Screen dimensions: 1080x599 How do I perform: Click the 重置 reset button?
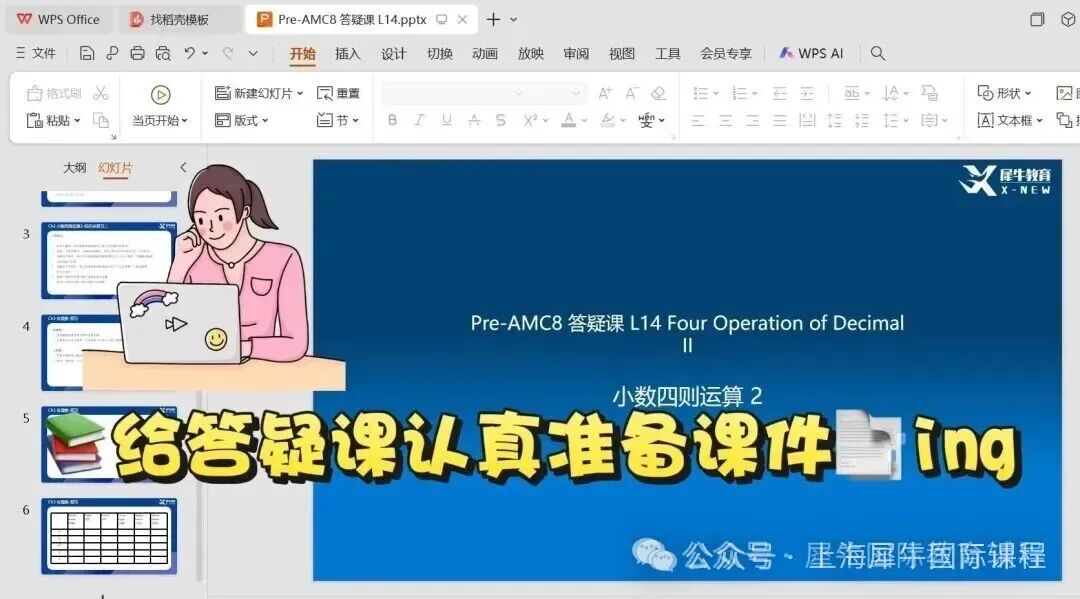click(340, 93)
